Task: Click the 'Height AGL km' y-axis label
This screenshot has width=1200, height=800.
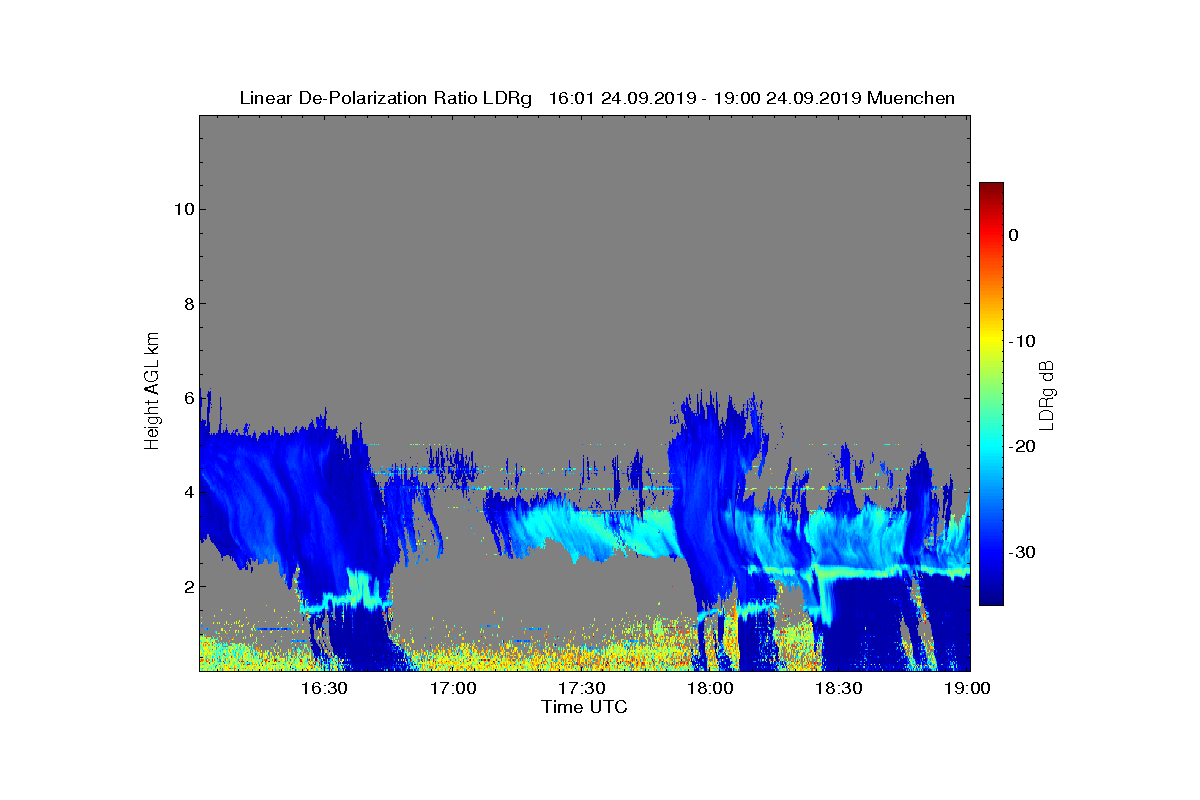Action: (x=153, y=392)
